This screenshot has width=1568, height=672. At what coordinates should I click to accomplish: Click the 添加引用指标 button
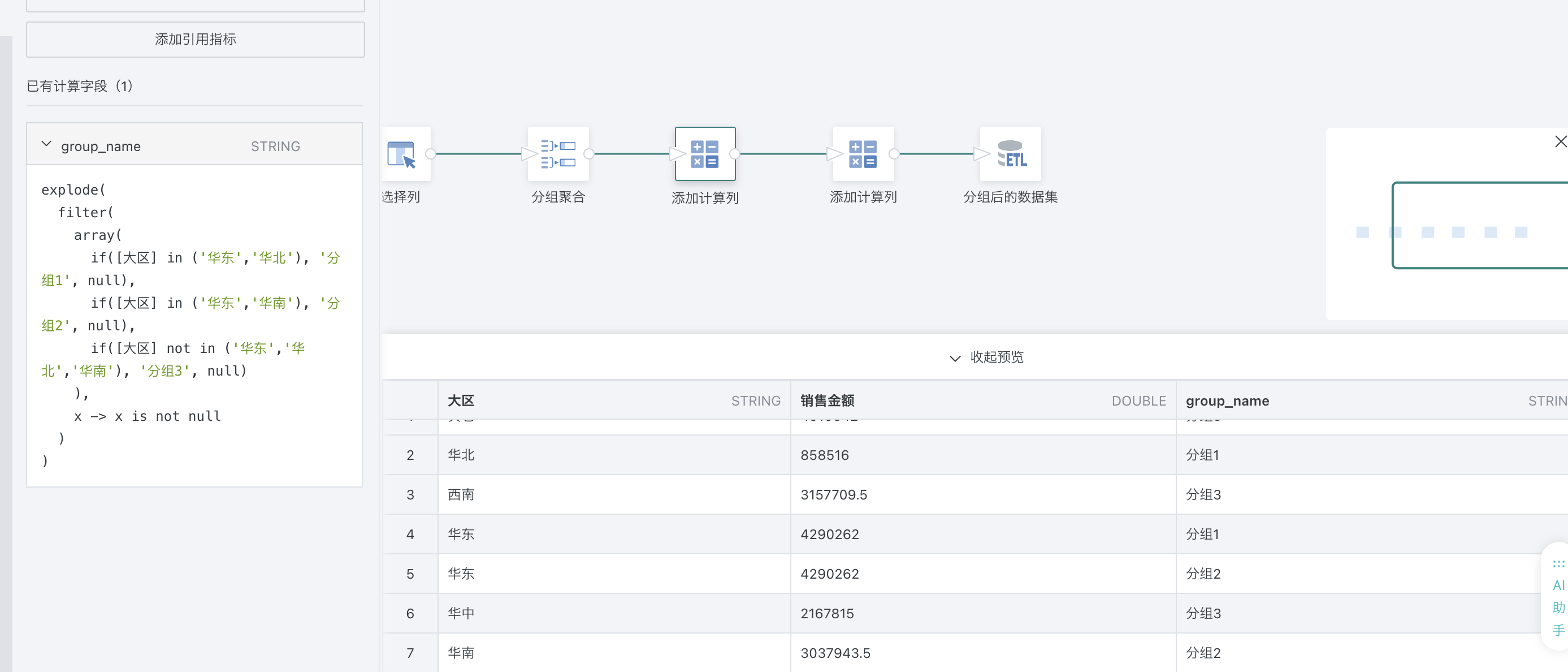[x=196, y=40]
